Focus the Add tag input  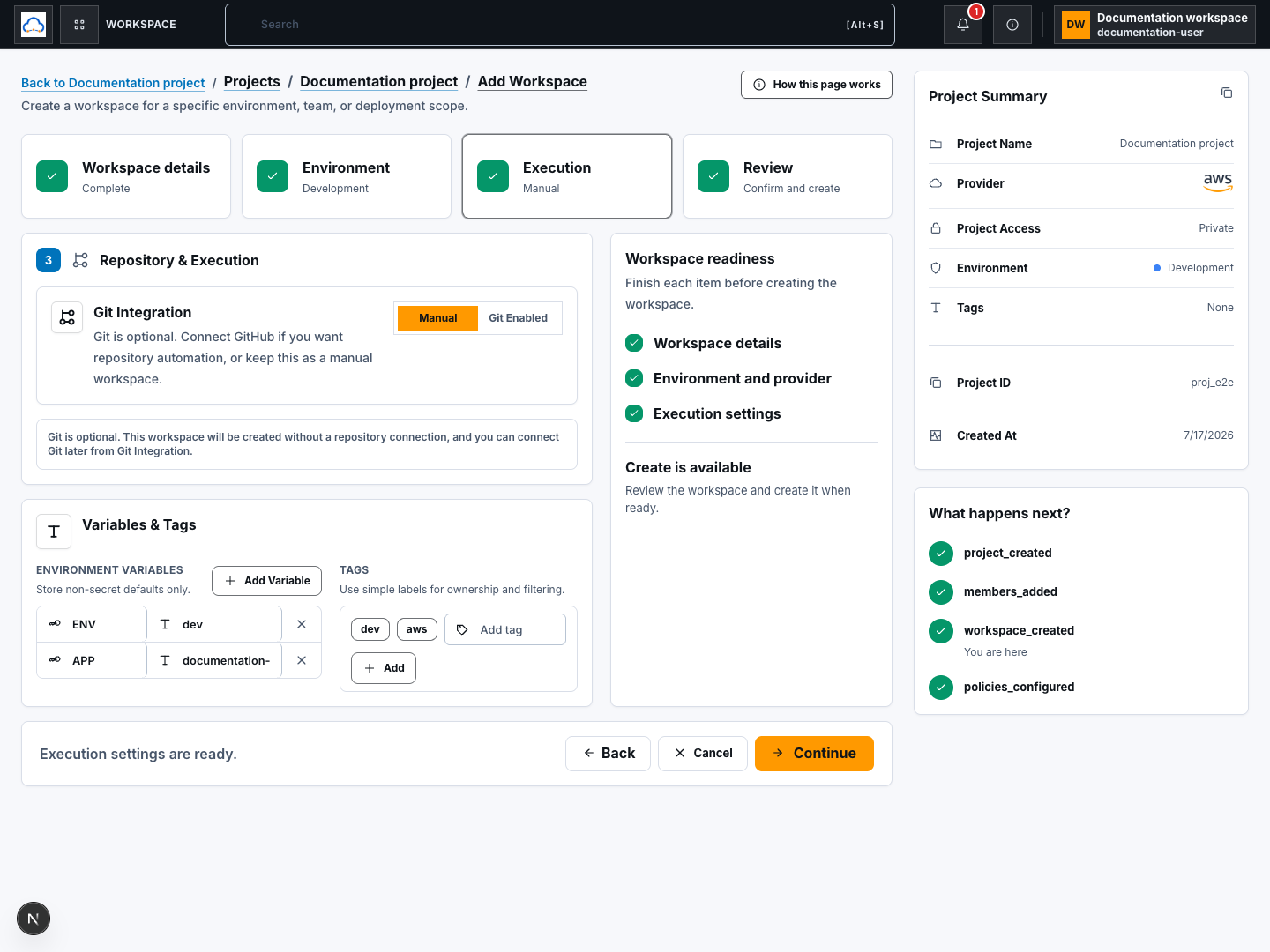coord(505,629)
